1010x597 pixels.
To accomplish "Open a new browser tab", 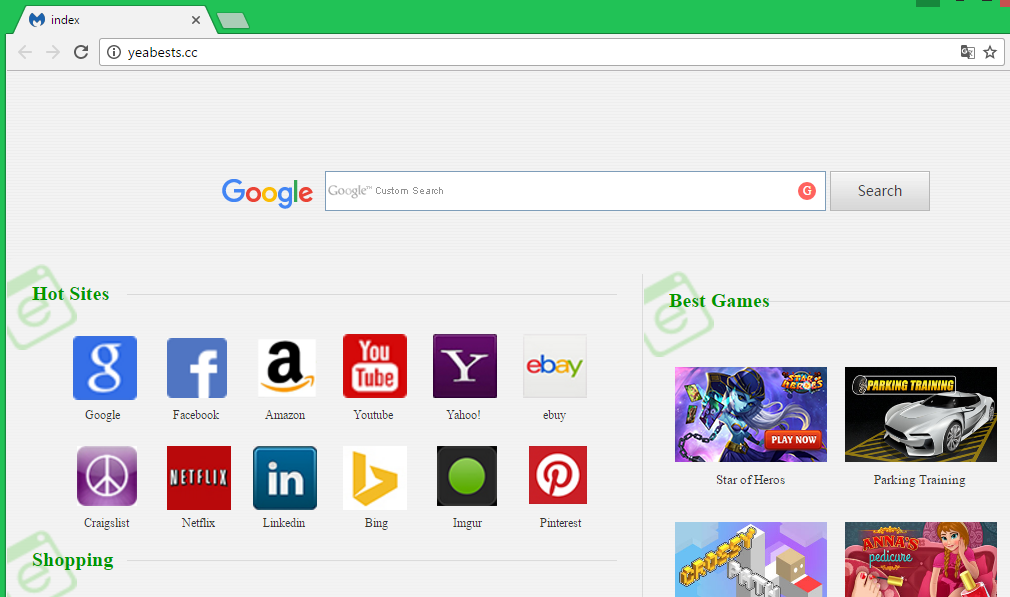I will 233,21.
